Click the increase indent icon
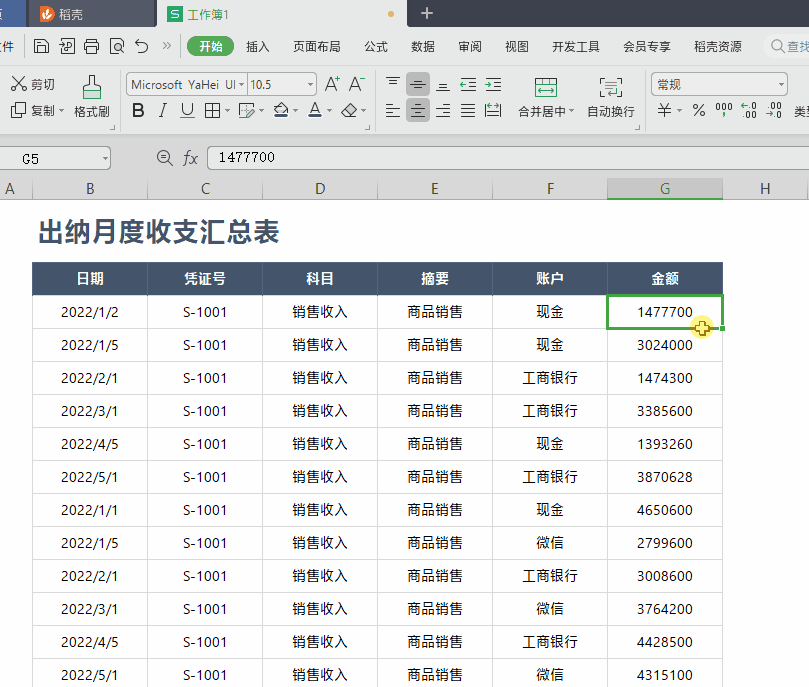 493,84
